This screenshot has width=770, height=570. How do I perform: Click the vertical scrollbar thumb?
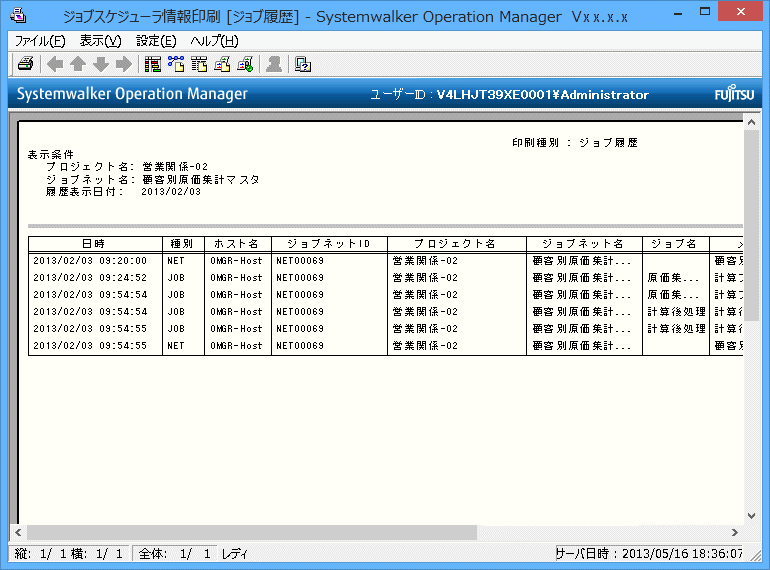click(751, 225)
